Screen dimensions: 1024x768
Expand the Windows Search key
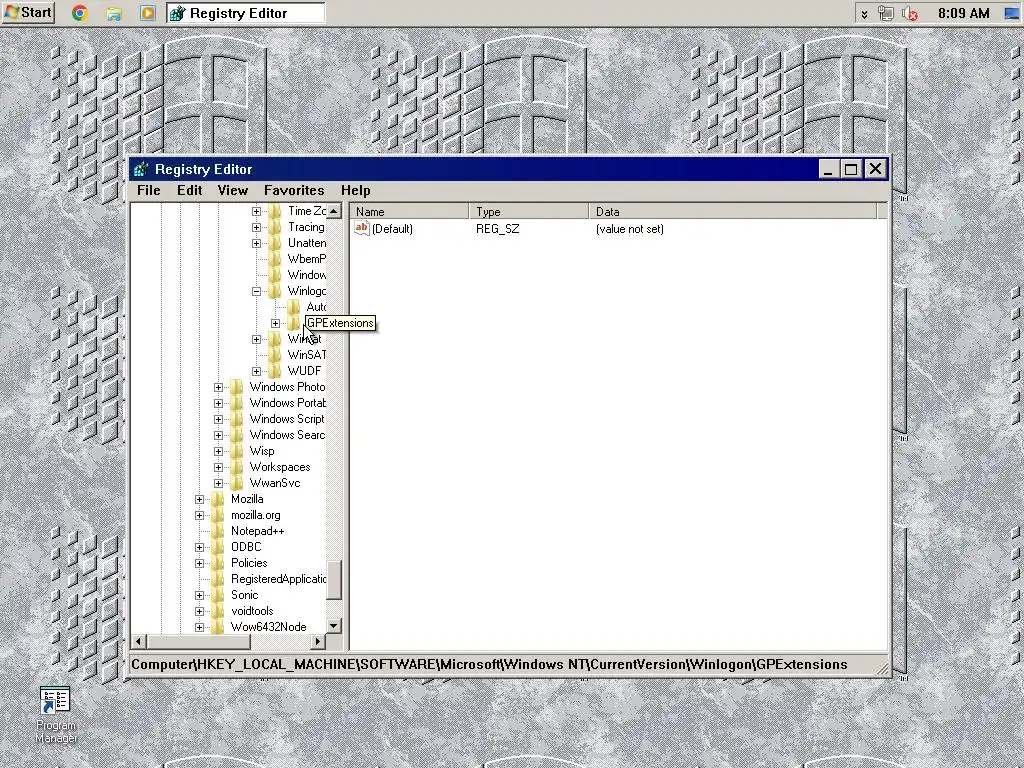pyautogui.click(x=219, y=435)
